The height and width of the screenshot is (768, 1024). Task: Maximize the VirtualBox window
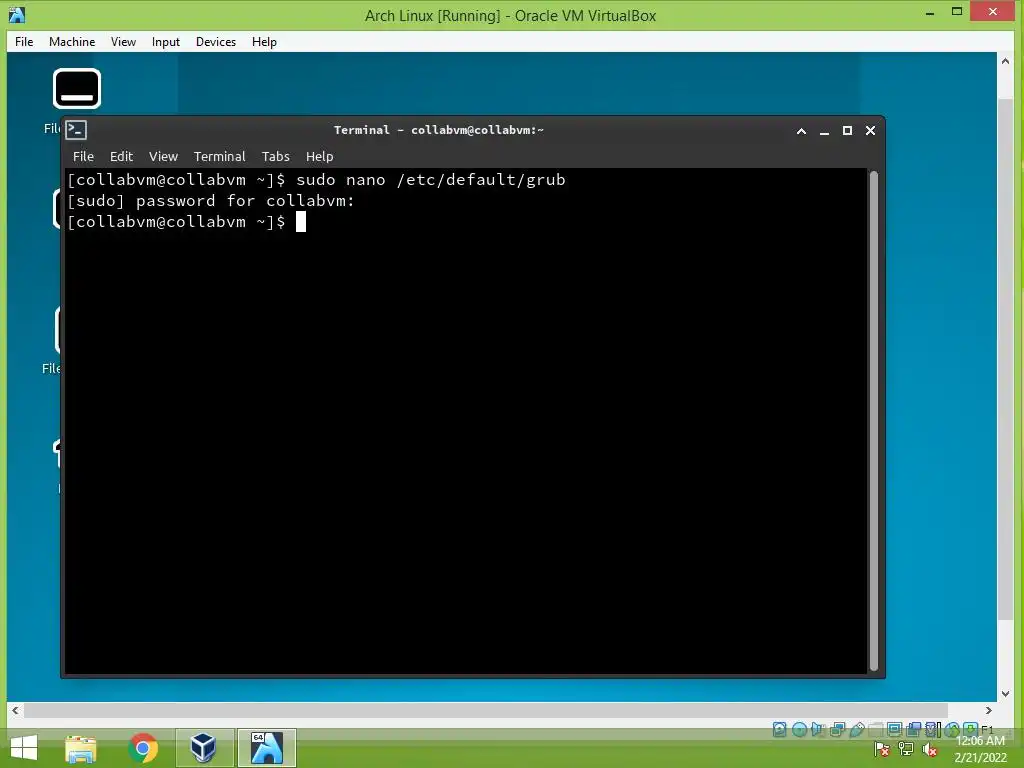[x=957, y=11]
